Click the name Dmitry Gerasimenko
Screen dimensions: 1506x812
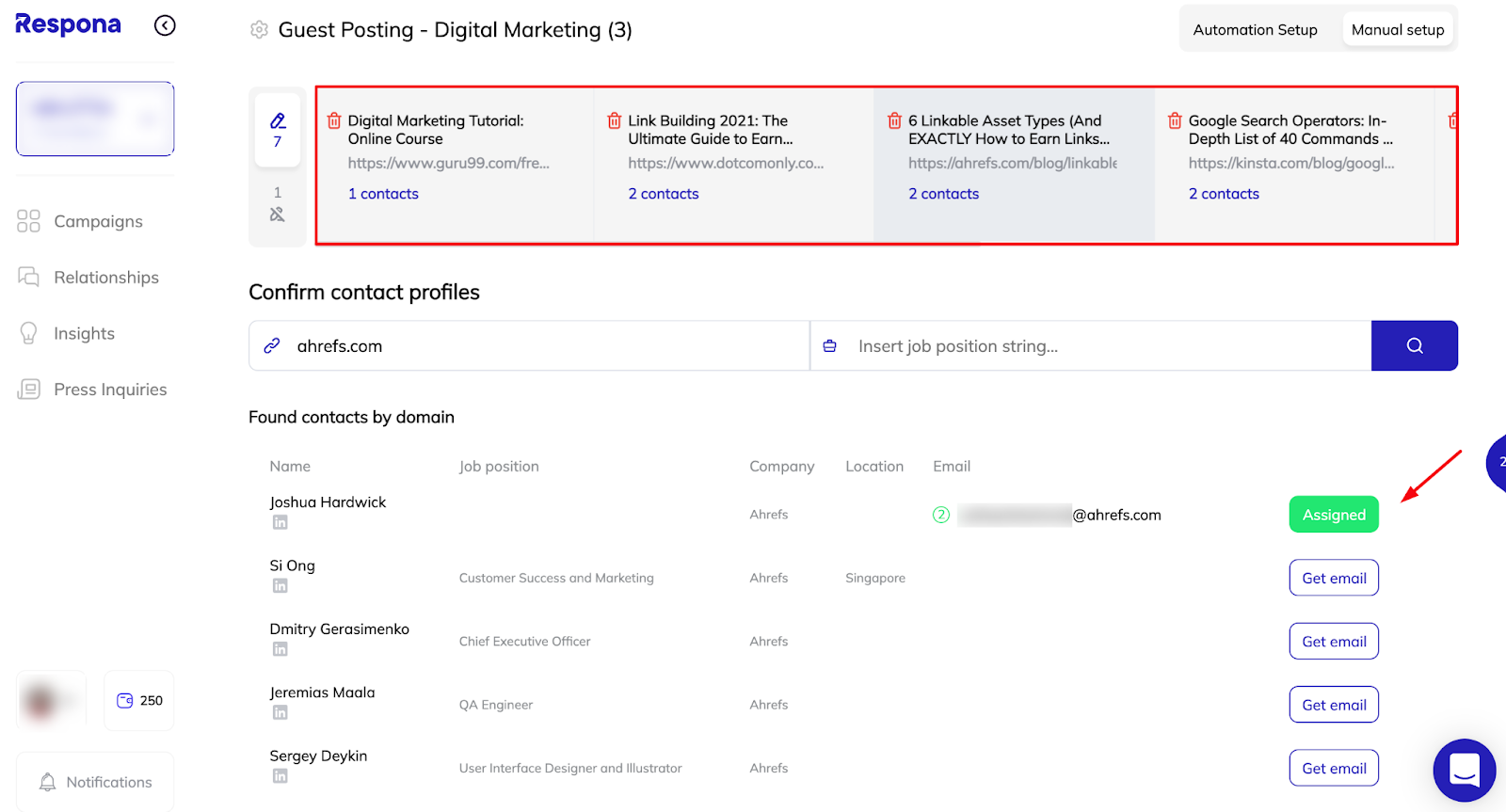tap(339, 629)
